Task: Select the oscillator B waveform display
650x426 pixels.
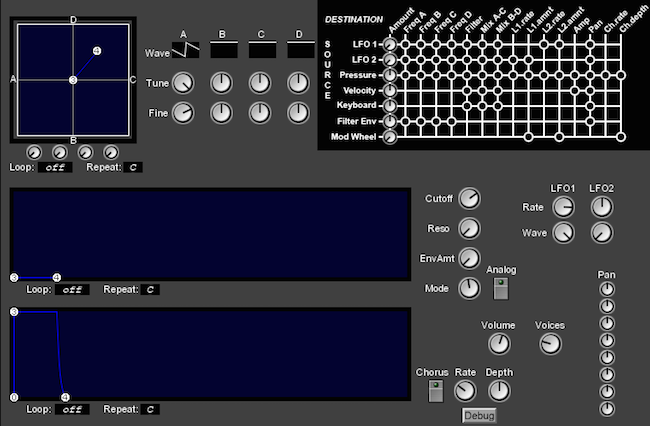Action: click(x=223, y=50)
